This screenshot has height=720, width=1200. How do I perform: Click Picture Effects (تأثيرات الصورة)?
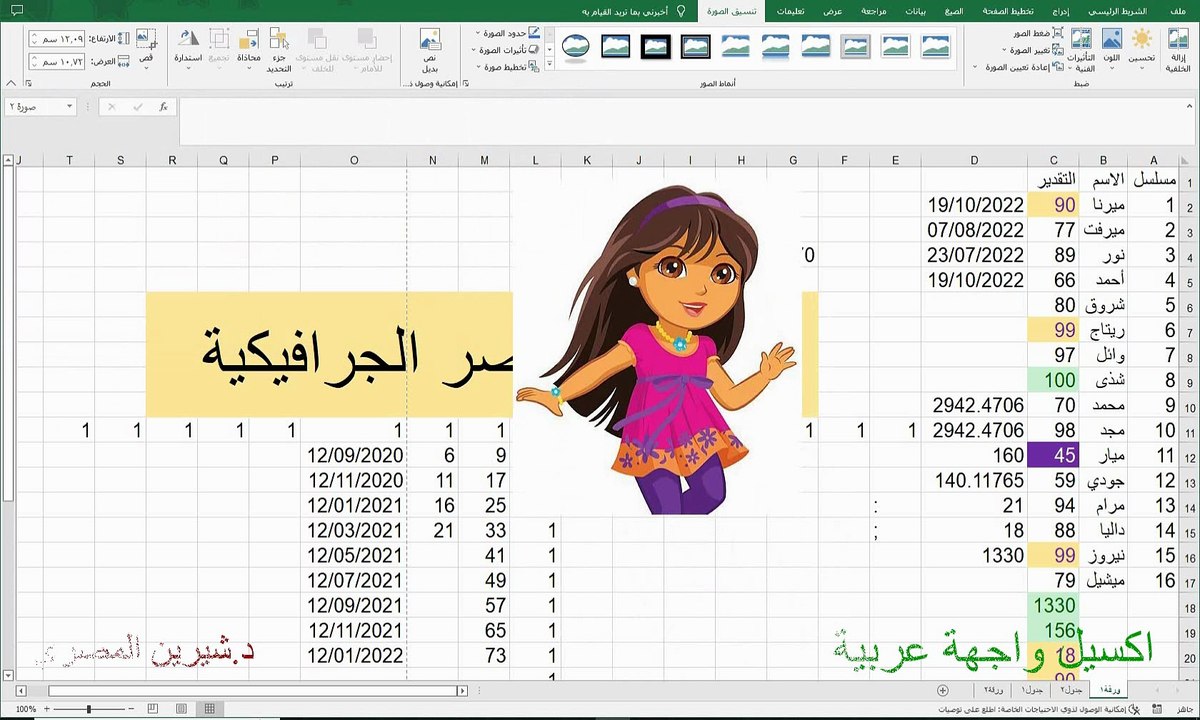(507, 50)
